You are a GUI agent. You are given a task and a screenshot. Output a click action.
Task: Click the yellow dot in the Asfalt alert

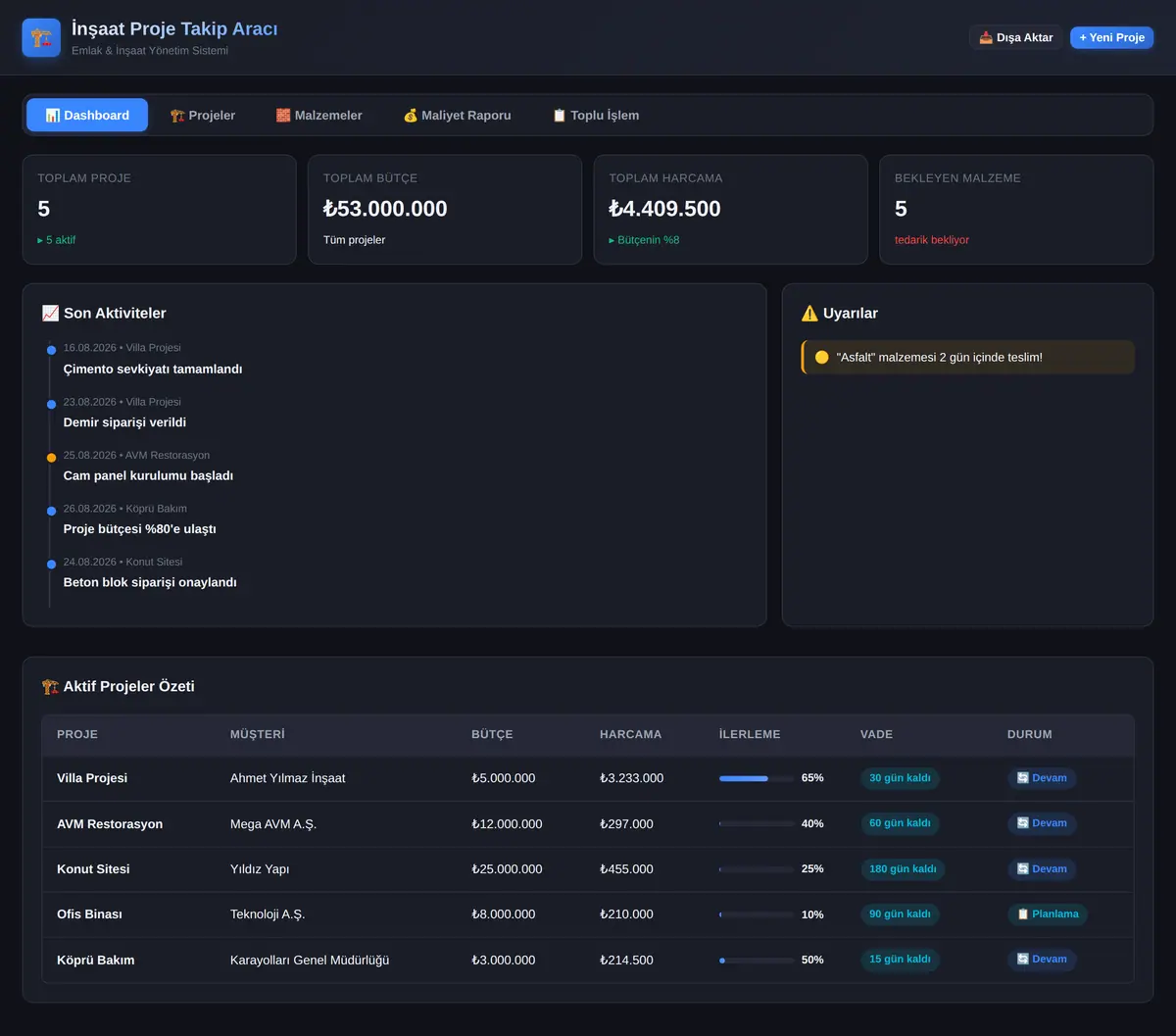pos(822,358)
